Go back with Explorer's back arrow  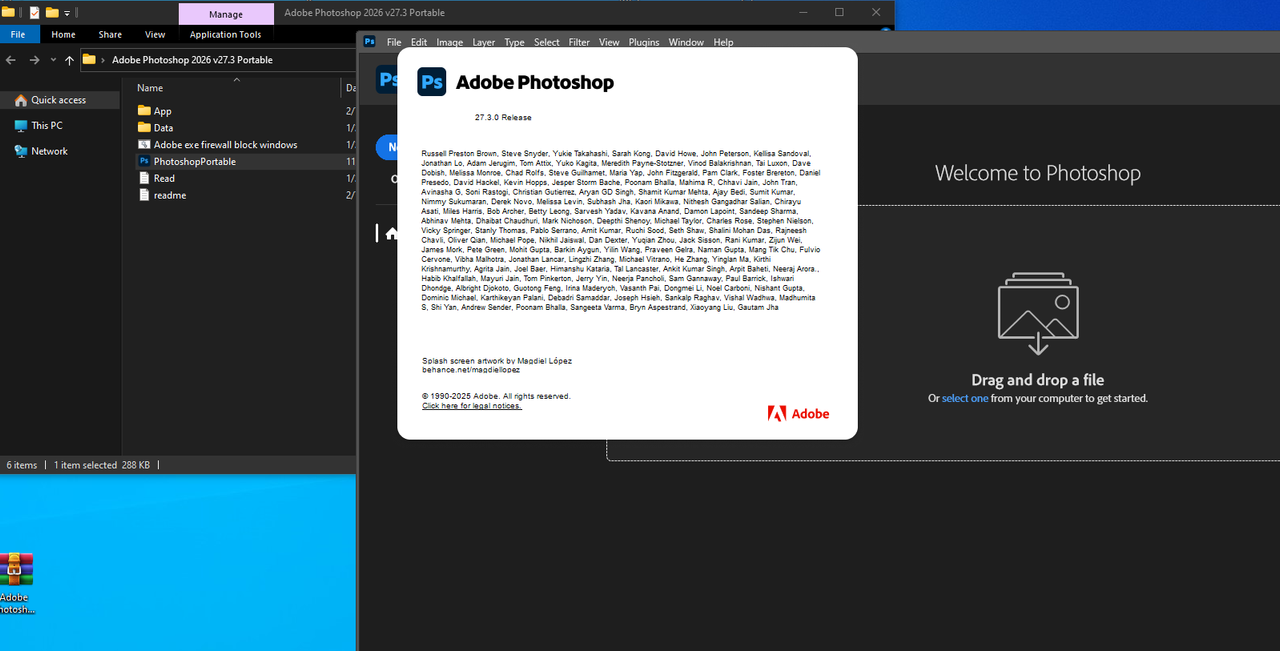(x=11, y=60)
